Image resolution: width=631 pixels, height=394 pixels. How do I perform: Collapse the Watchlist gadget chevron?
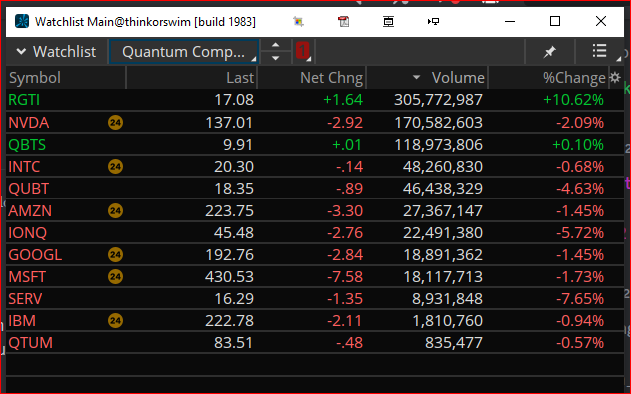tap(21, 52)
